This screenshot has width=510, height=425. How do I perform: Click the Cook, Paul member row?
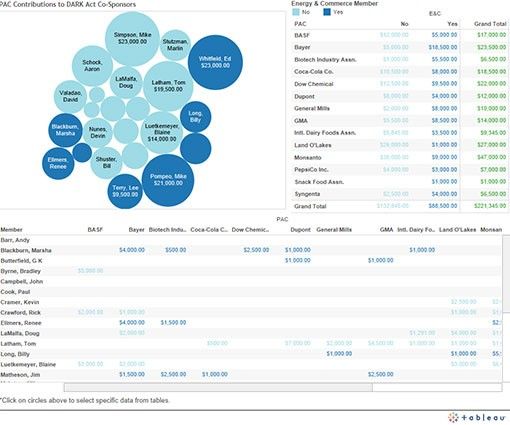(251, 292)
